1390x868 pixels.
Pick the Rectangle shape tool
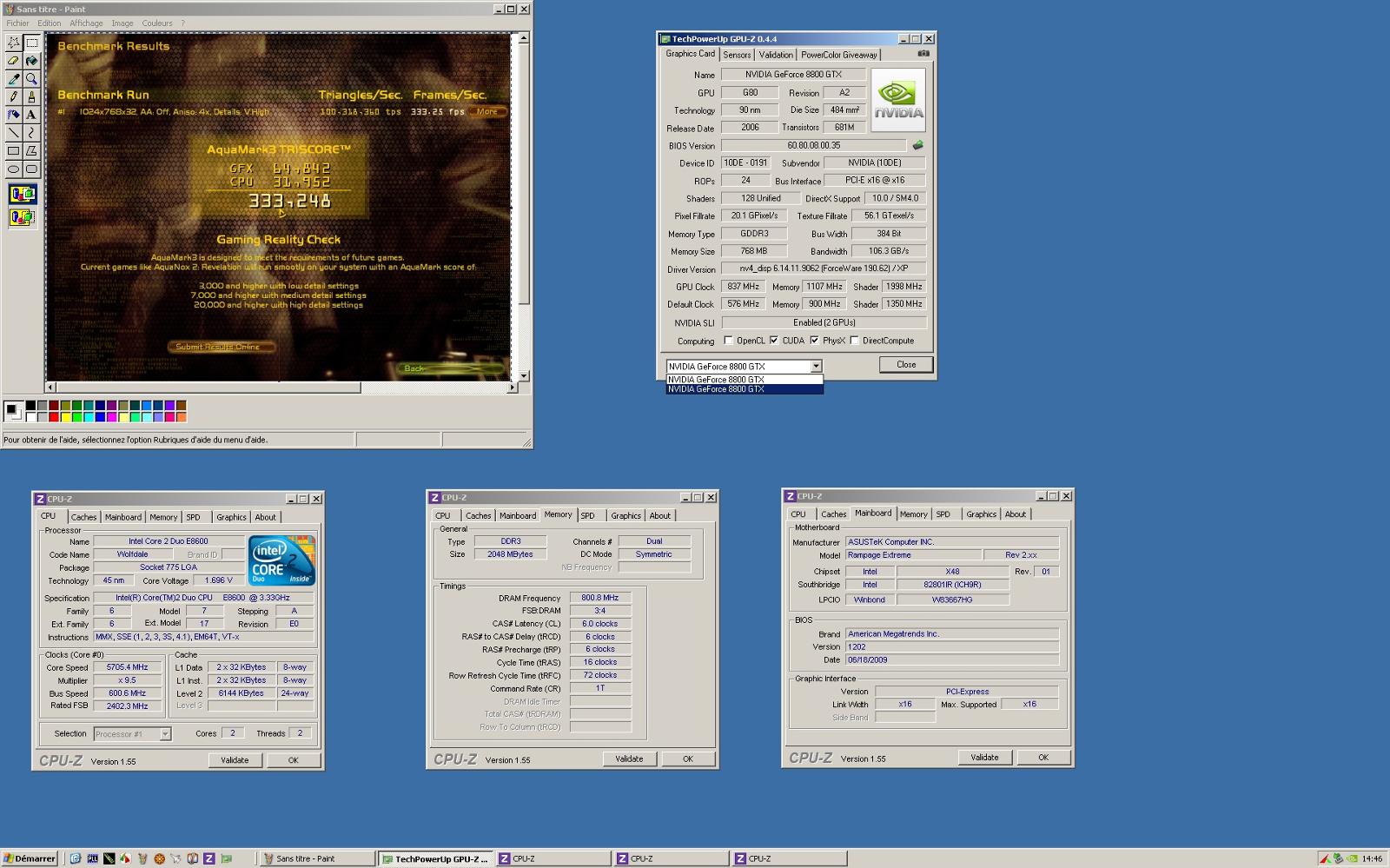pyautogui.click(x=14, y=151)
